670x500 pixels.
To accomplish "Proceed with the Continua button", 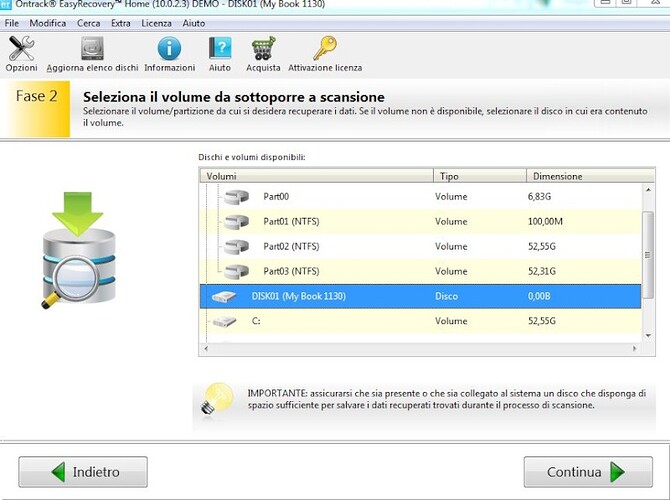I will (588, 472).
